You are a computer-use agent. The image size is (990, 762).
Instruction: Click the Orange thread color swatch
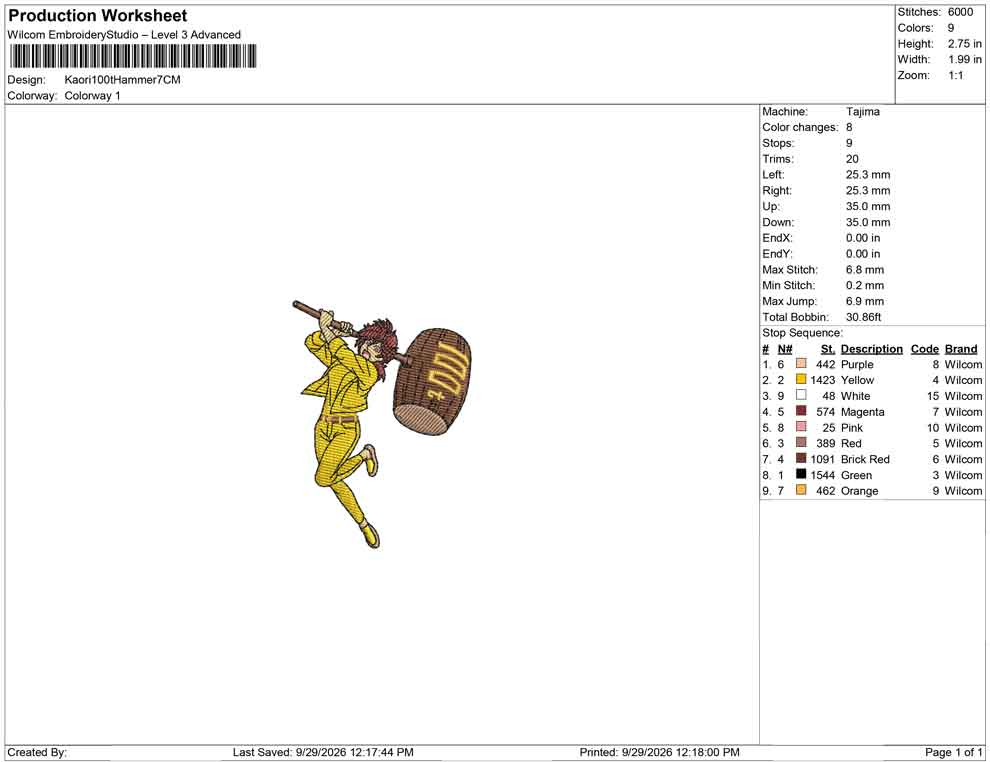point(801,490)
